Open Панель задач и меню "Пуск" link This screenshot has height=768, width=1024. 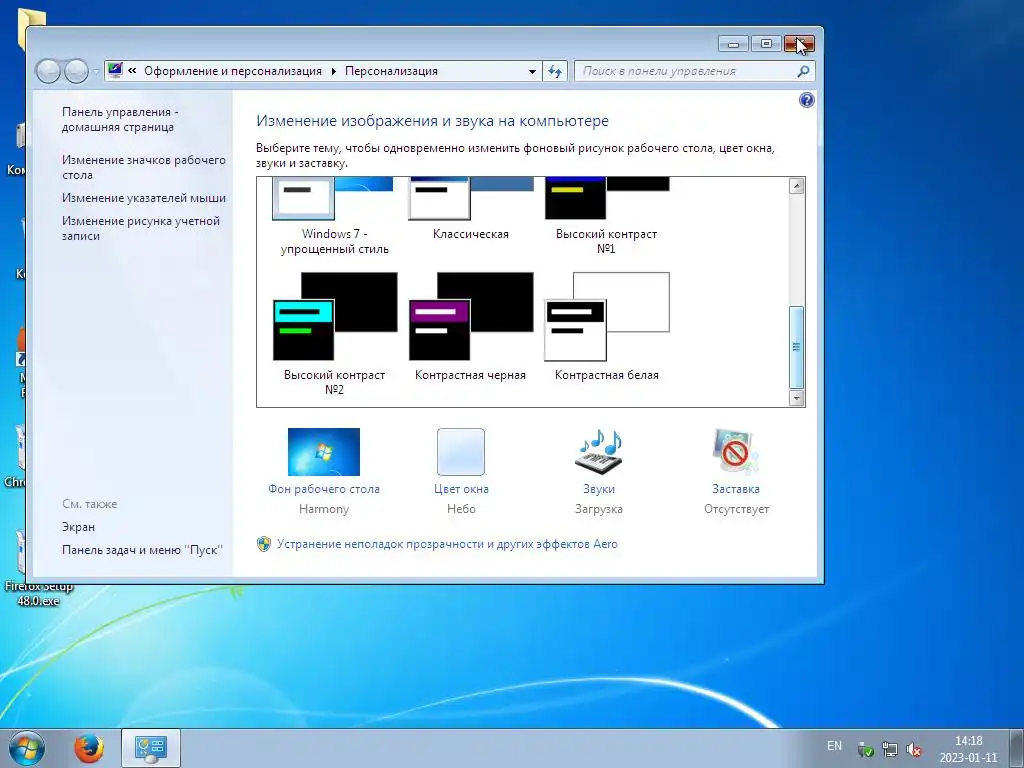click(x=142, y=550)
